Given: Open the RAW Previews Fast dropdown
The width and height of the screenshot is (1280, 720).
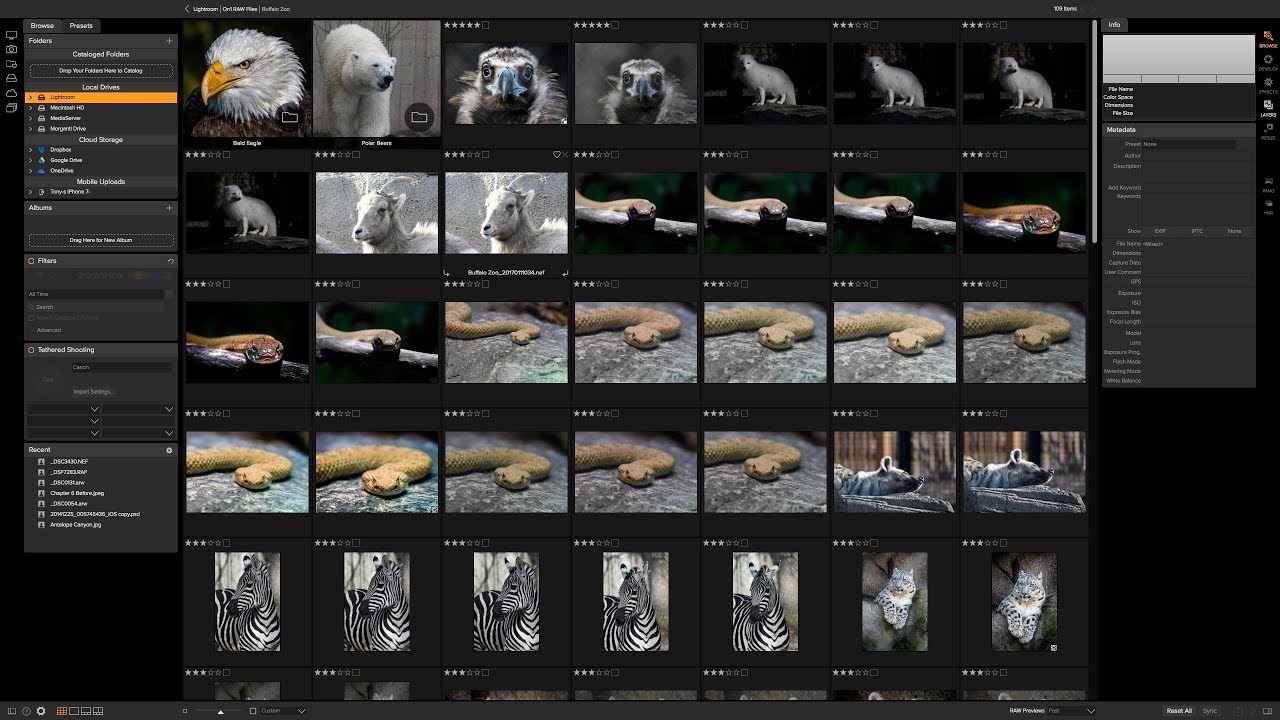Looking at the screenshot, I should (1070, 710).
